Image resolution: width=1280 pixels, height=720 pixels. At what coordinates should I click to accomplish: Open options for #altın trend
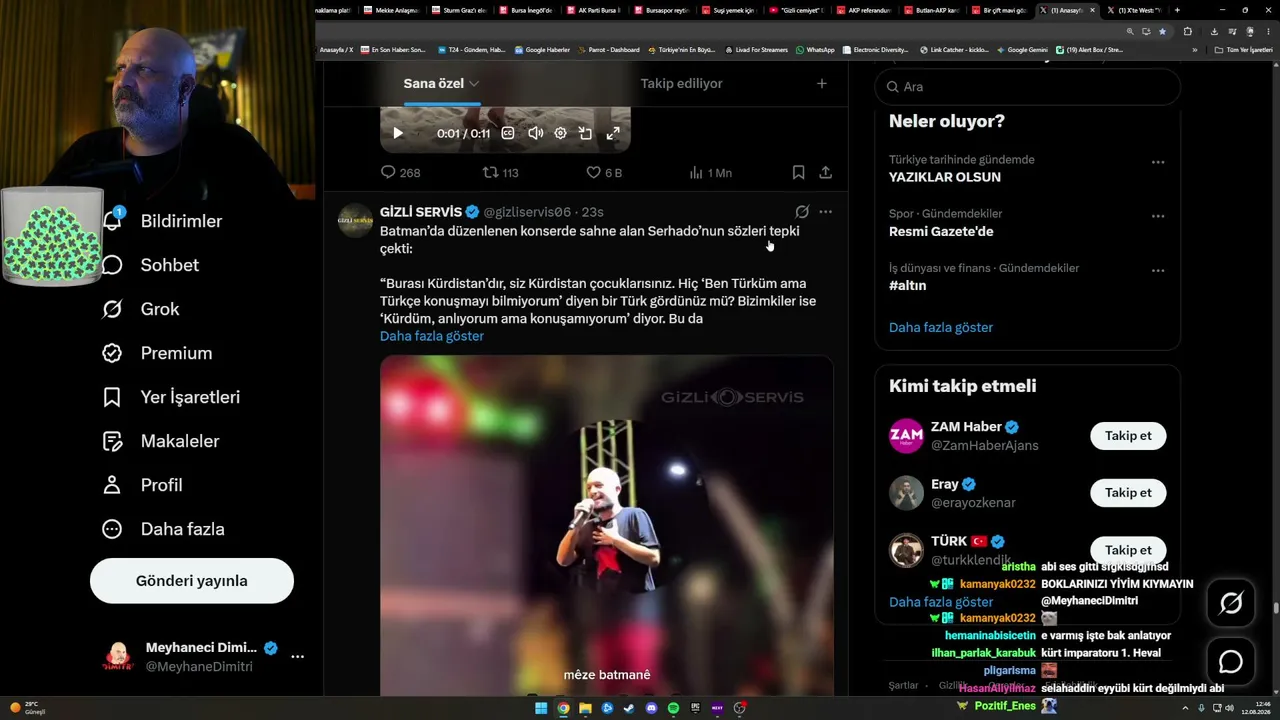(1158, 270)
